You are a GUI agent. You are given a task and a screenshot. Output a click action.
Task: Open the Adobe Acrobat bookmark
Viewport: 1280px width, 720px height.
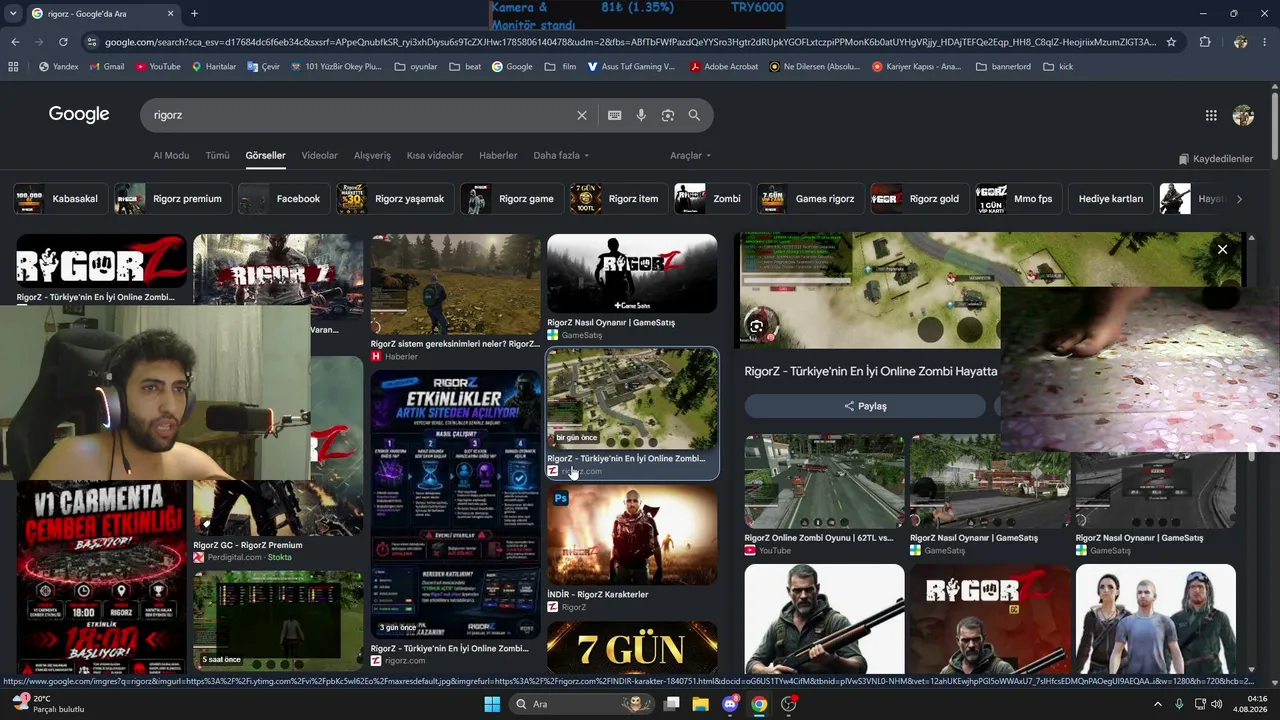coord(724,67)
